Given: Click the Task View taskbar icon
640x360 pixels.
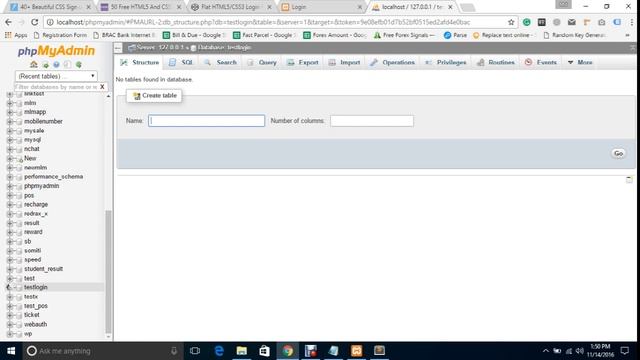Looking at the screenshot, I should (x=195, y=351).
